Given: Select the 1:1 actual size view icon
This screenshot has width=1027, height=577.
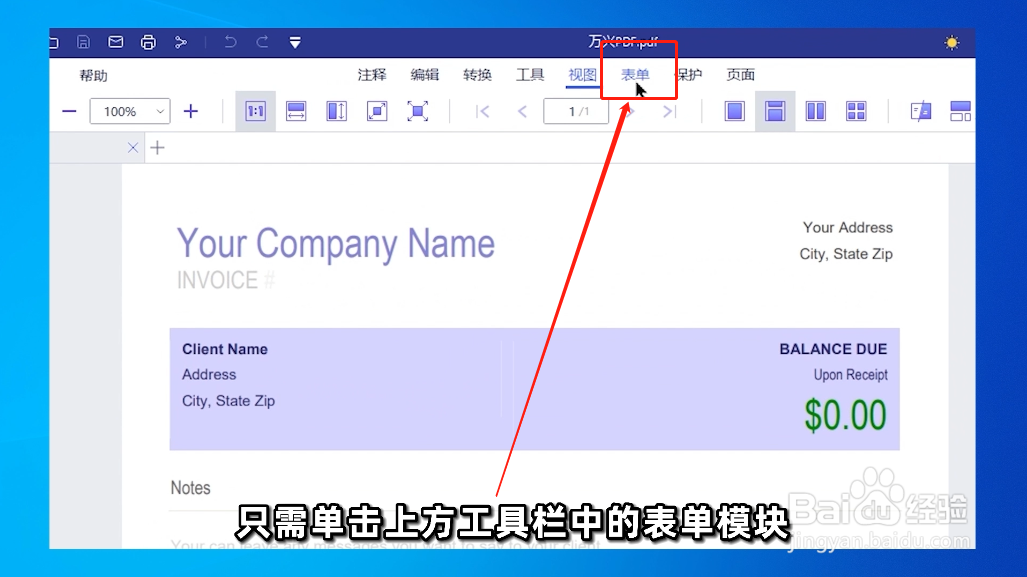Looking at the screenshot, I should (x=255, y=111).
